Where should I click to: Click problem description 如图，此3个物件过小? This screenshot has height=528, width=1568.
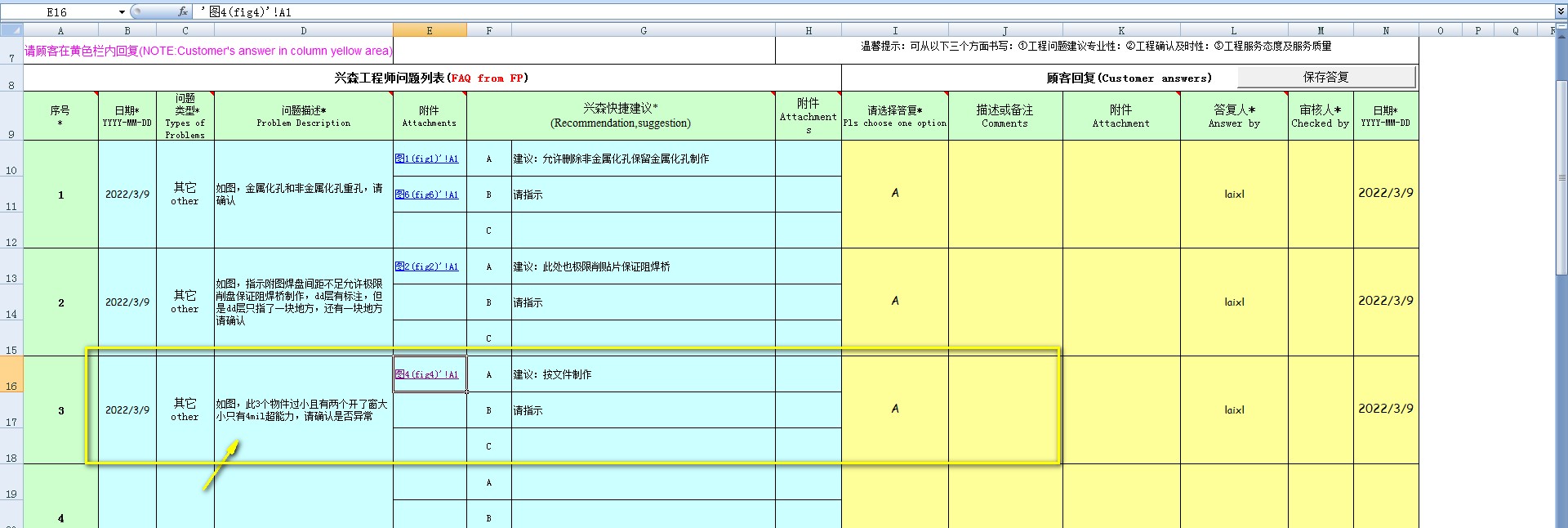coord(304,410)
